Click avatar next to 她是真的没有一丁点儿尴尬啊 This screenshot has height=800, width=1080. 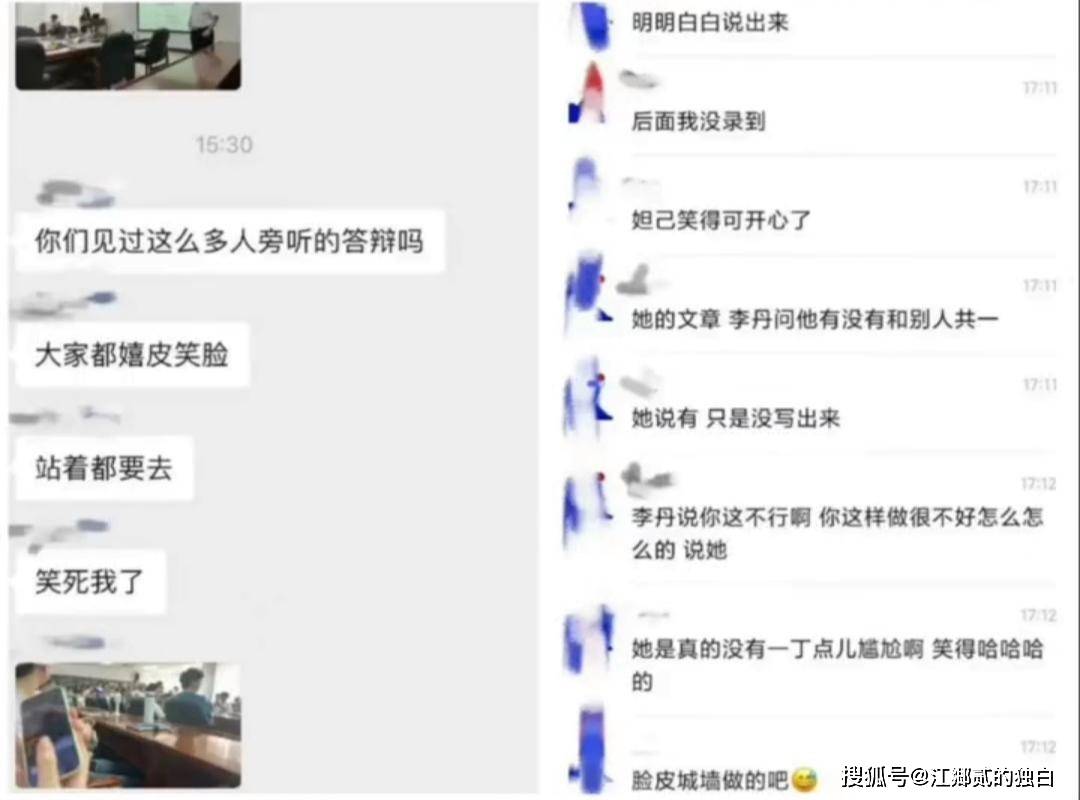588,641
